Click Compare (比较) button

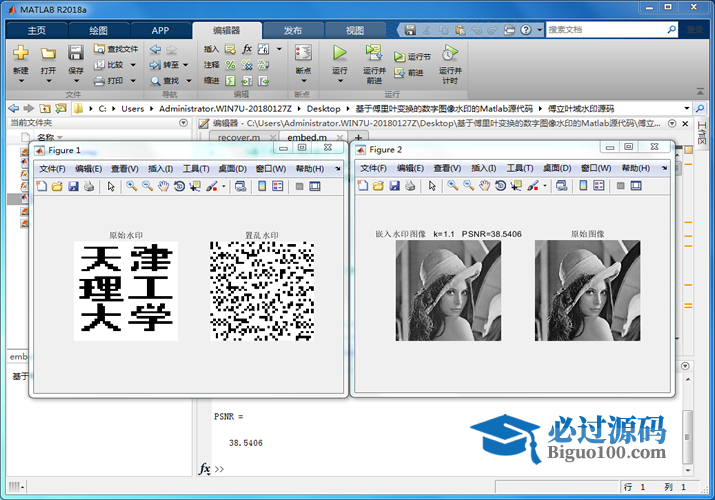coord(109,65)
